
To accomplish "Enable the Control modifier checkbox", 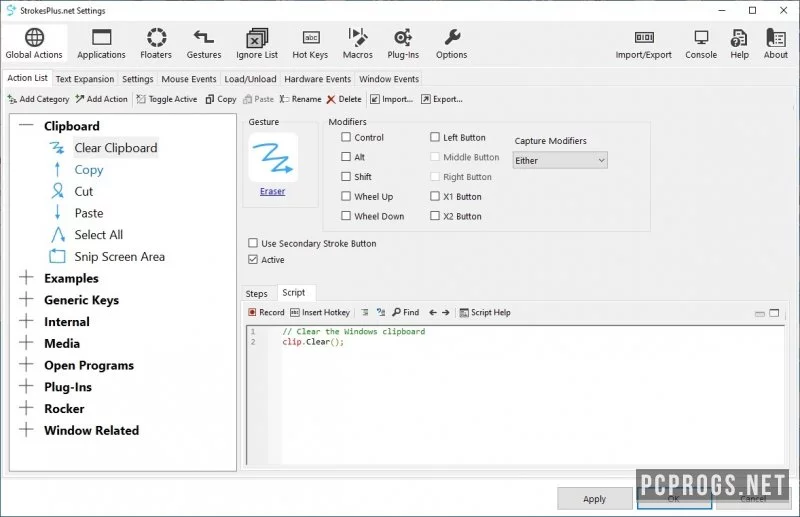I will [x=346, y=137].
